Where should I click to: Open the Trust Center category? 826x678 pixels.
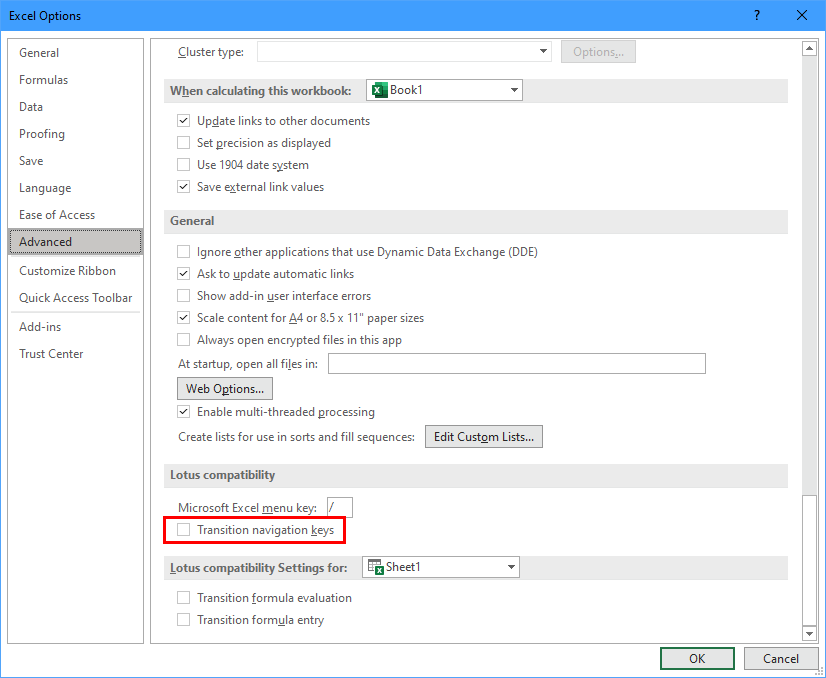pyautogui.click(x=75, y=353)
